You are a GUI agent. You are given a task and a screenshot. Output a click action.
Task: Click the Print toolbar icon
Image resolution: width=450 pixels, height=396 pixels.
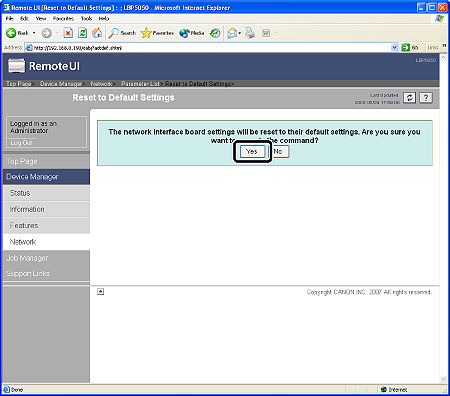(250, 33)
